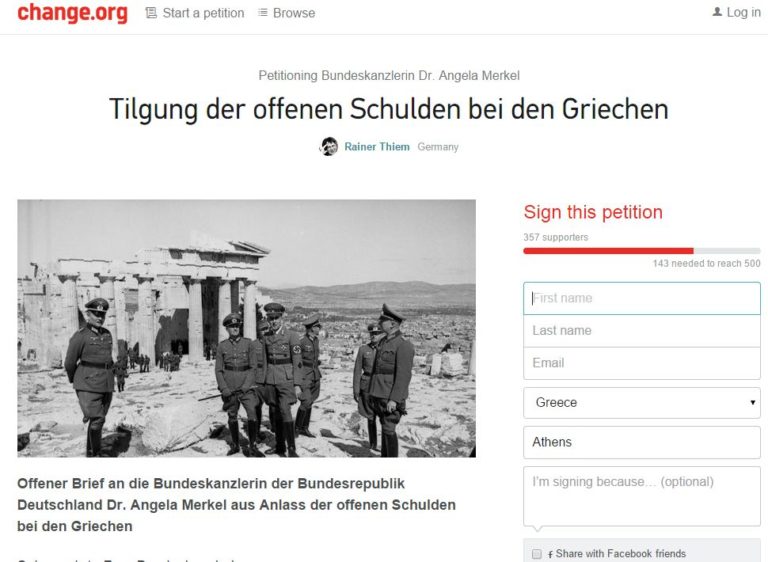Focus the First name field
The height and width of the screenshot is (562, 768).
pyautogui.click(x=642, y=298)
